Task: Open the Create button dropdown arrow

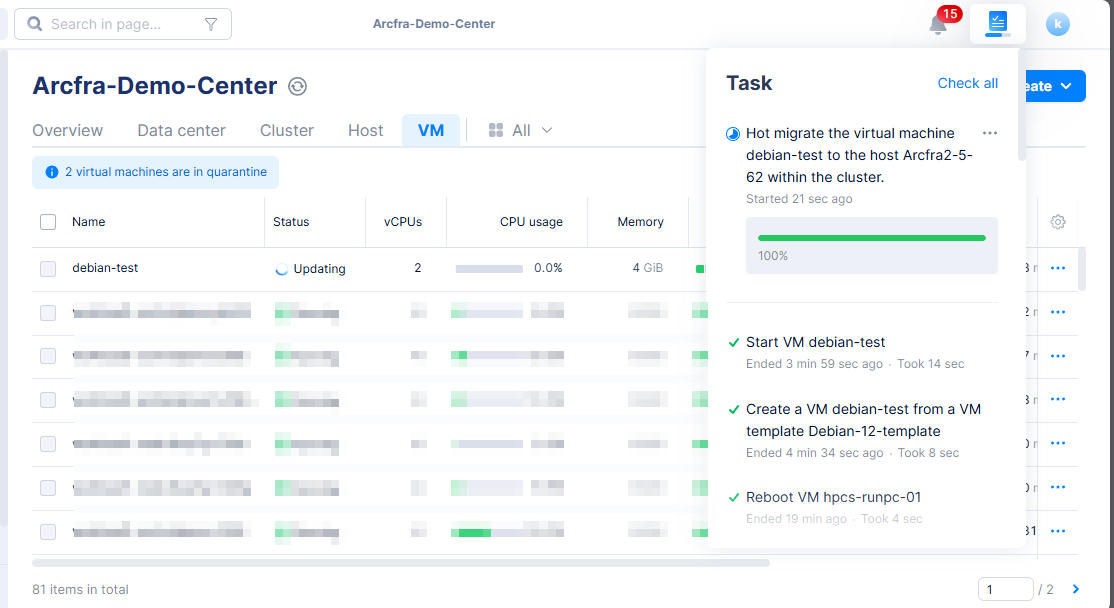Action: click(1066, 86)
